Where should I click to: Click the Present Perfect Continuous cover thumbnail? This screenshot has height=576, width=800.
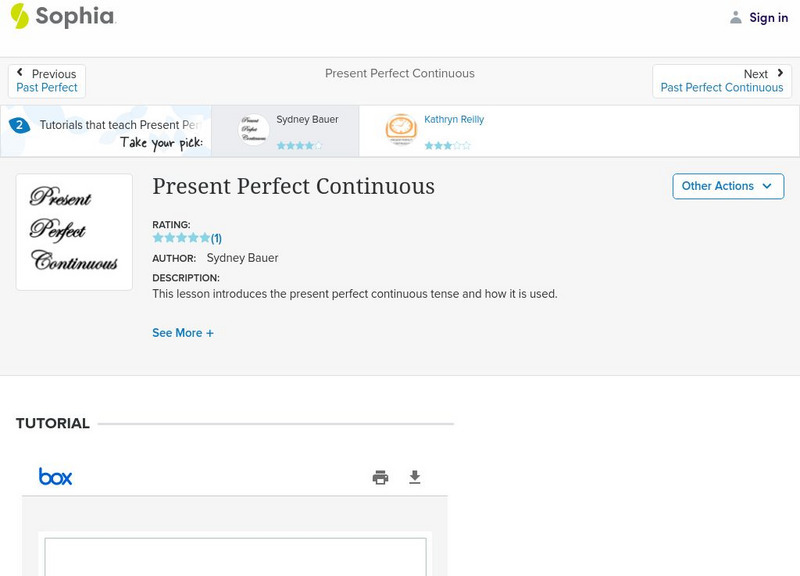pyautogui.click(x=74, y=232)
